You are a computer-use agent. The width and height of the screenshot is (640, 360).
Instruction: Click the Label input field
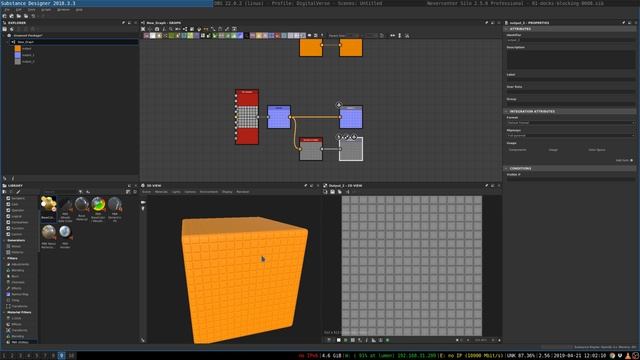tap(571, 79)
